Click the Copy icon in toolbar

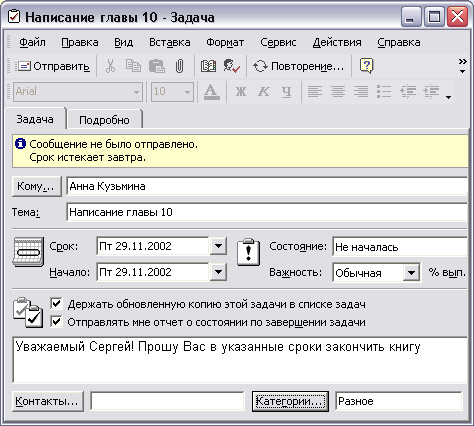133,66
